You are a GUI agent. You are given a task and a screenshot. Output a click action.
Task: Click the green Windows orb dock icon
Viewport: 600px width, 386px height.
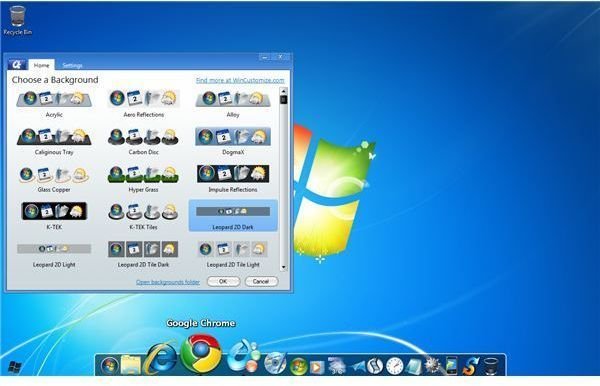click(298, 366)
